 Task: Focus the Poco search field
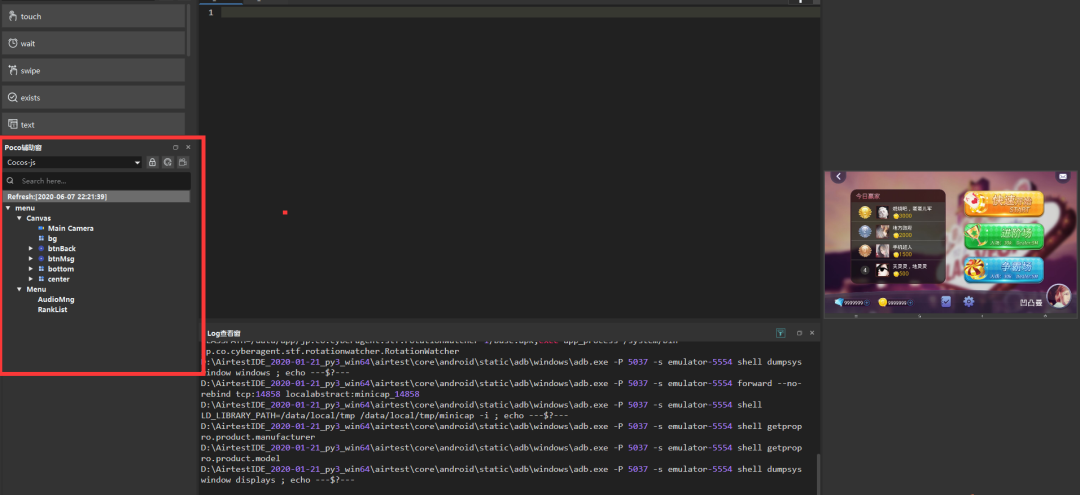(96, 181)
